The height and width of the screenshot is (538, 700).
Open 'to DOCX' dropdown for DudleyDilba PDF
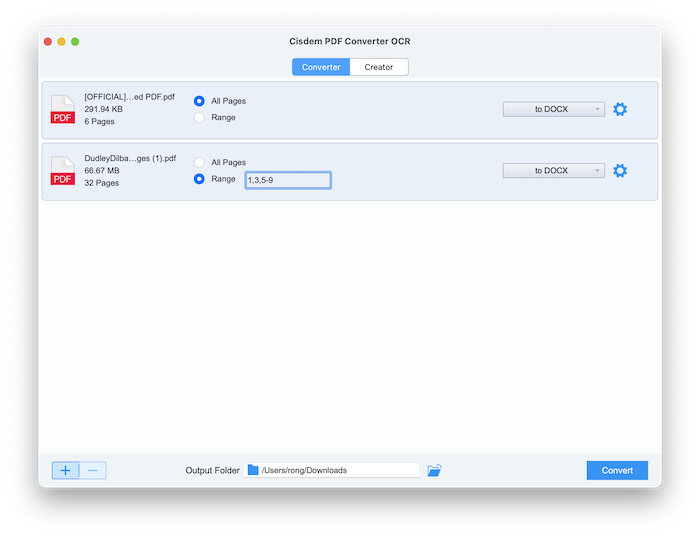coord(554,171)
